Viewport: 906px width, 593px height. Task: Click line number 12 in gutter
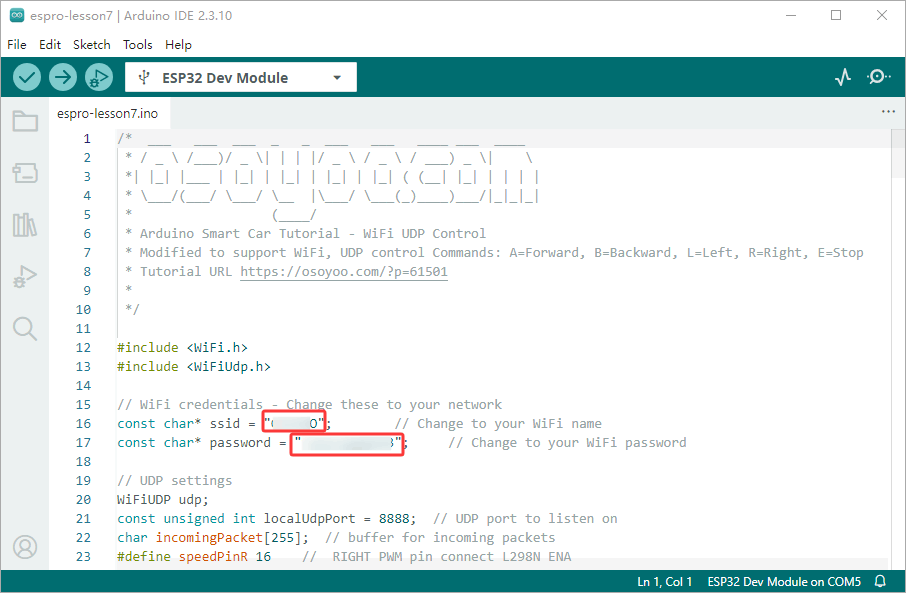pos(83,347)
